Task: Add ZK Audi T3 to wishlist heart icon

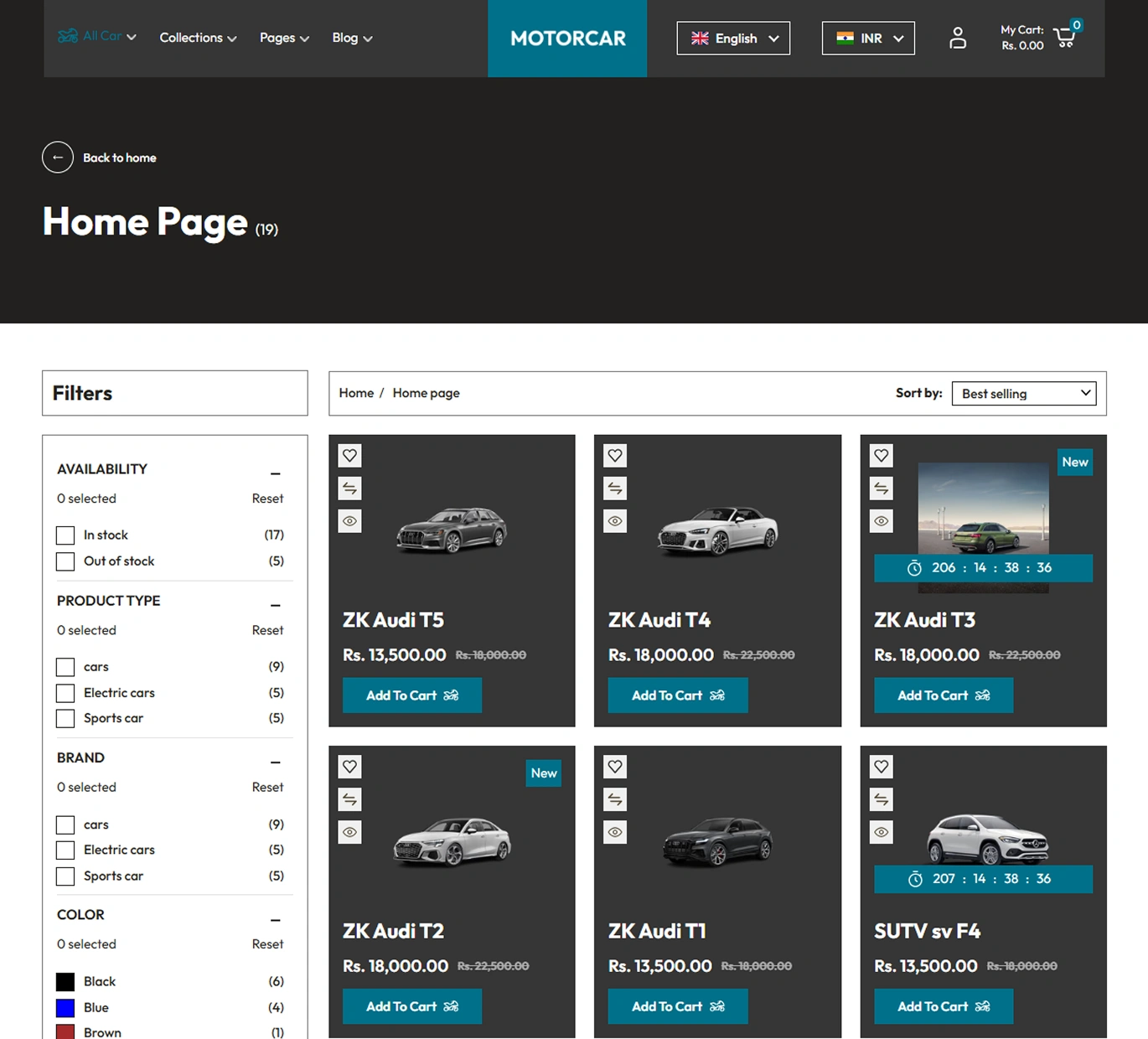Action: pos(882,456)
